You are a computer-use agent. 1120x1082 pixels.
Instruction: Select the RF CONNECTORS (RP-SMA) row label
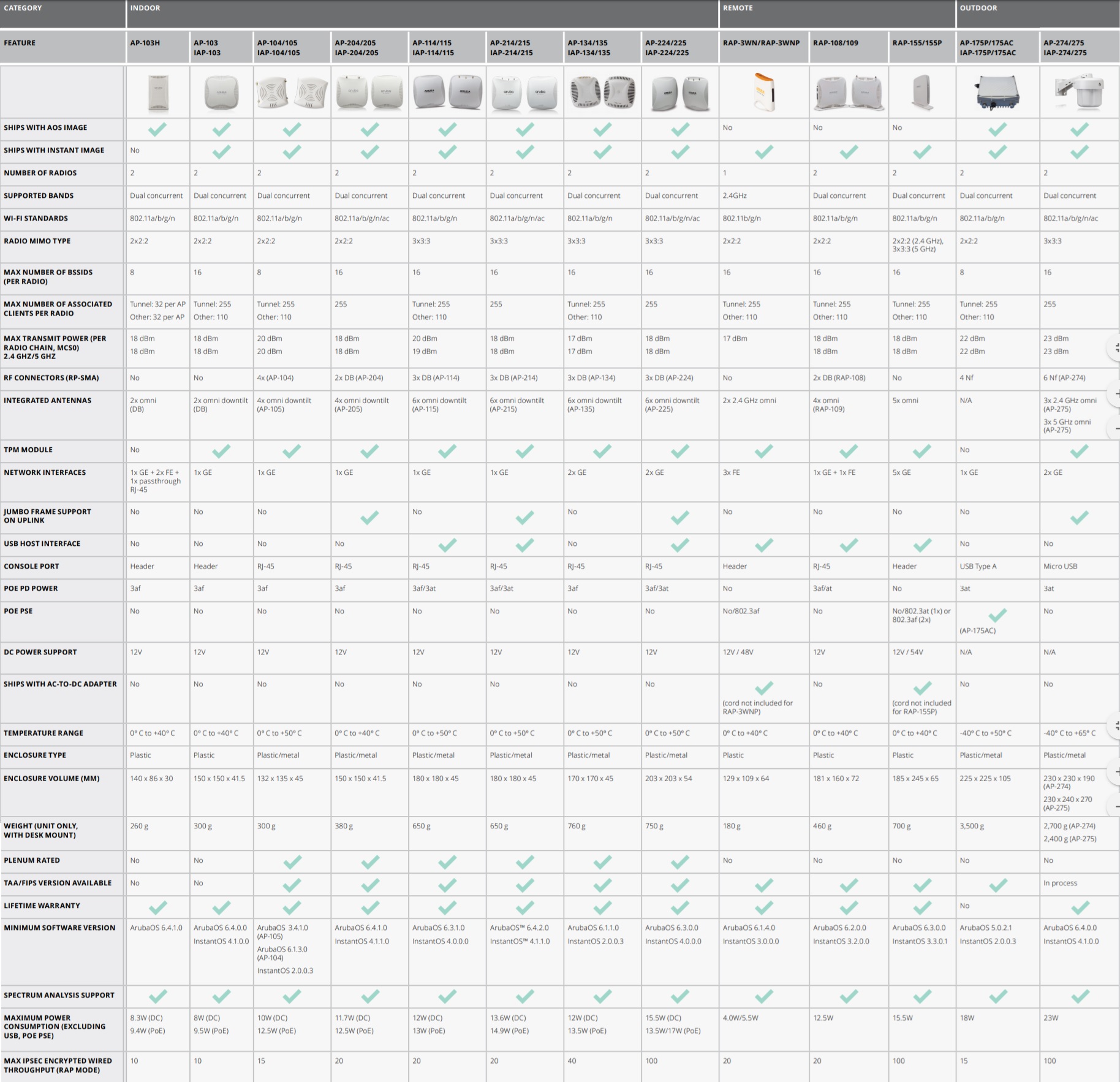click(51, 378)
